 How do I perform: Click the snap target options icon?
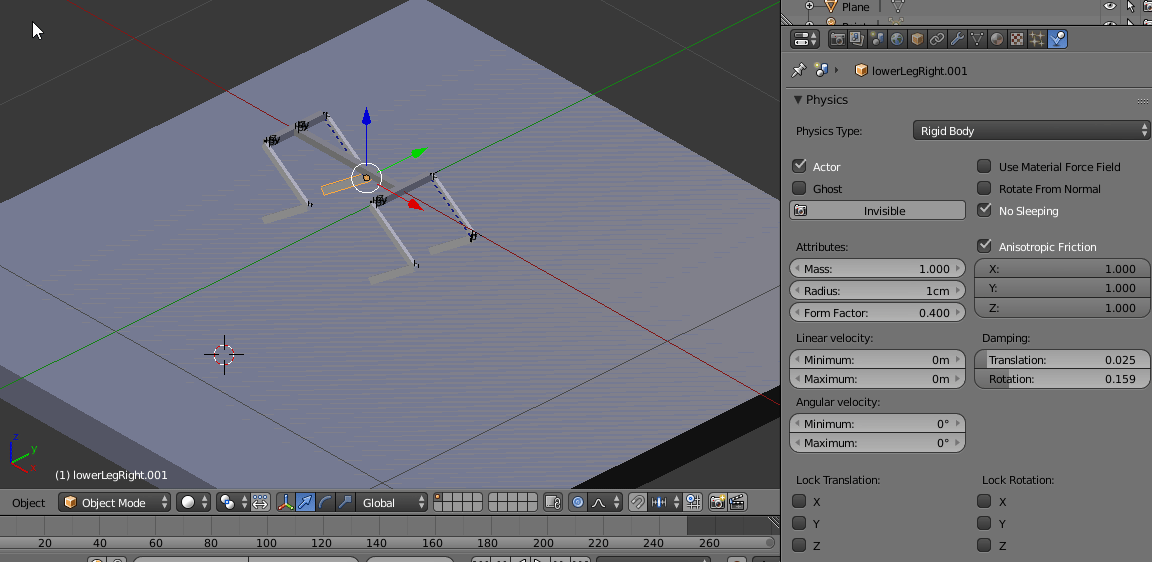[693, 502]
